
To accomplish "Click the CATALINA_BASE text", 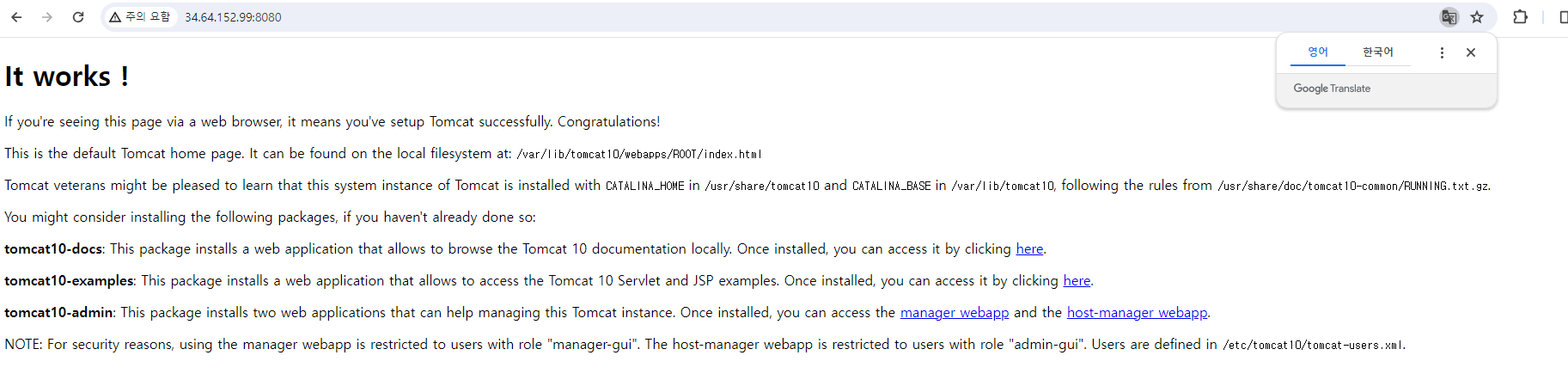I will [892, 187].
